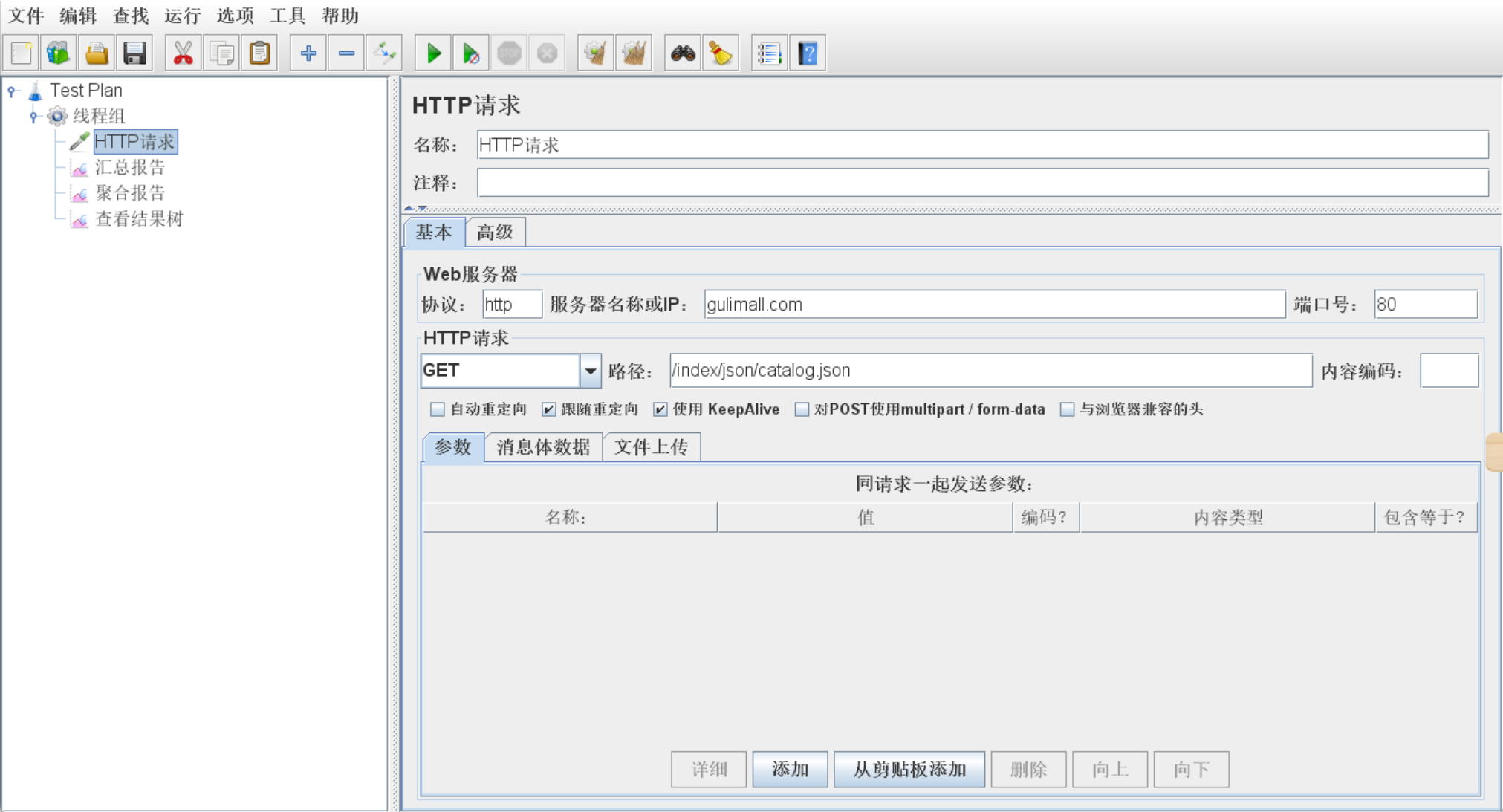Click the 从剪贴板添加 button
This screenshot has width=1503, height=812.
pos(909,769)
